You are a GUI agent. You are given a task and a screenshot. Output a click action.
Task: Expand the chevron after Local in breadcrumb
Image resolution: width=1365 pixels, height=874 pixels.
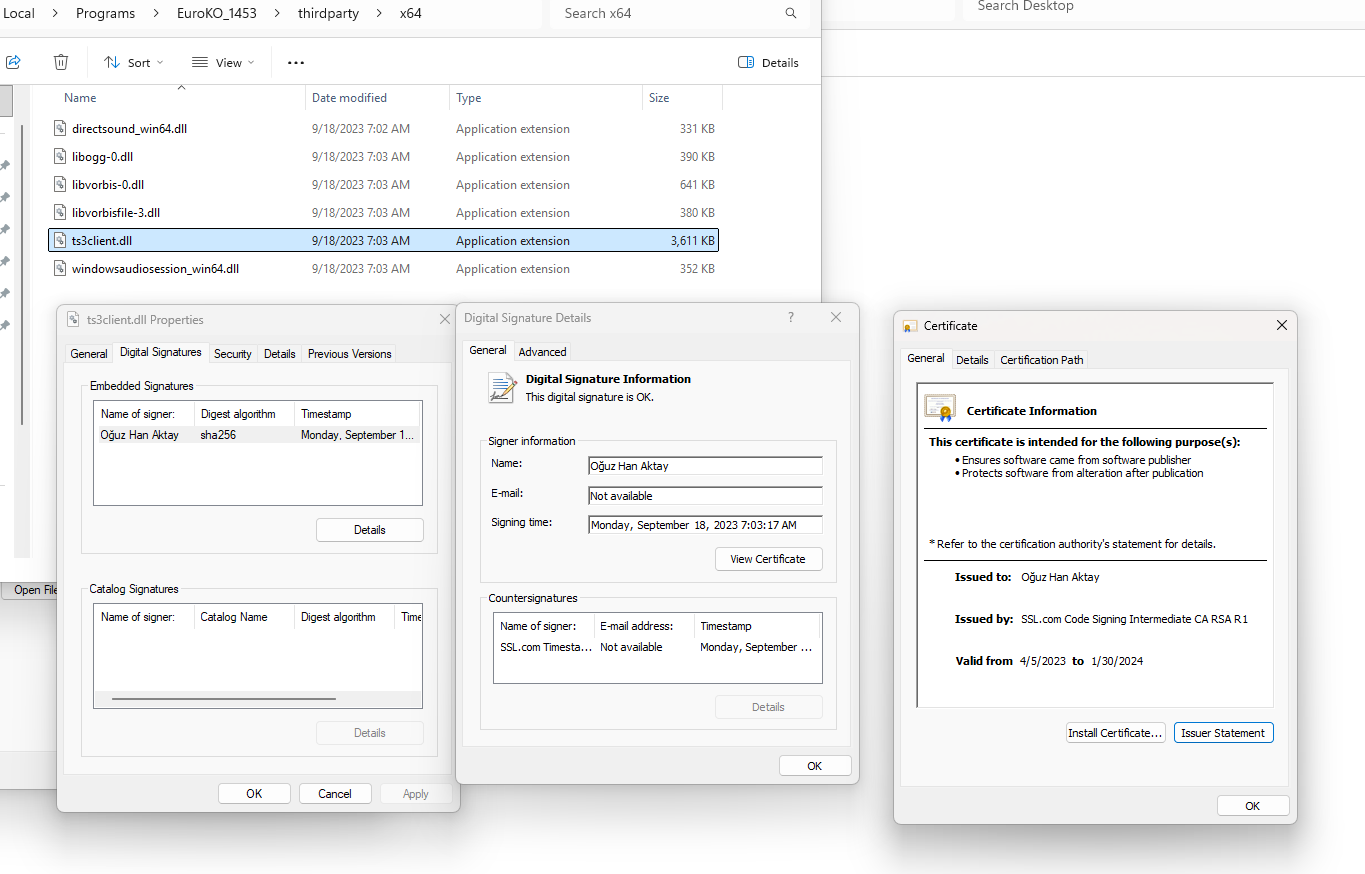click(56, 13)
